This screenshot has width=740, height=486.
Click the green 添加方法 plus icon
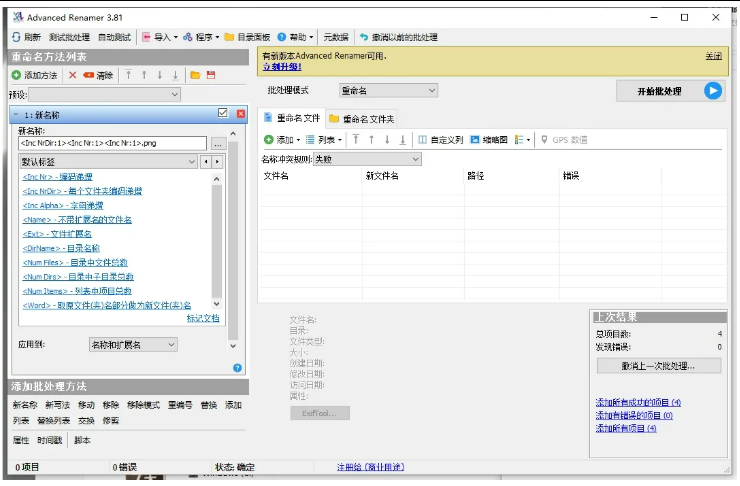click(17, 75)
